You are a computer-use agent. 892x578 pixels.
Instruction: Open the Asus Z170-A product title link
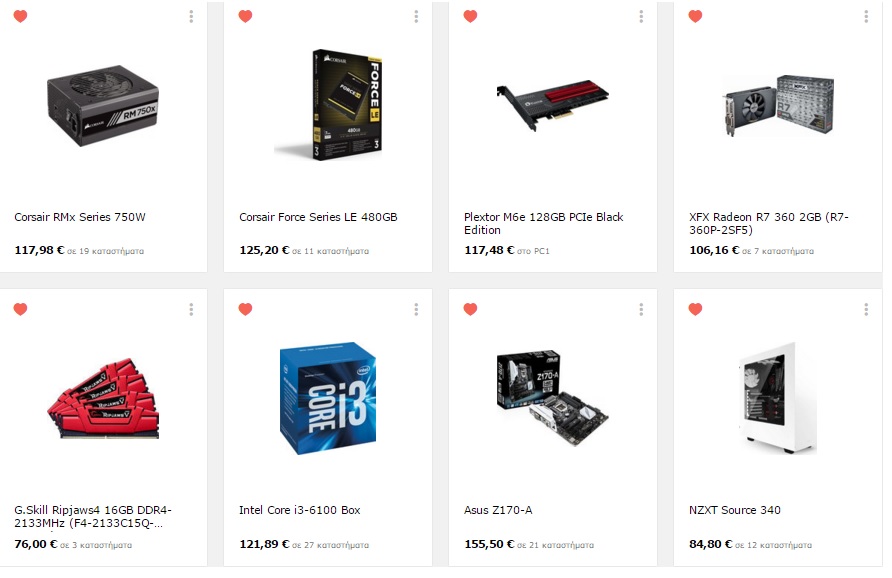(x=498, y=510)
